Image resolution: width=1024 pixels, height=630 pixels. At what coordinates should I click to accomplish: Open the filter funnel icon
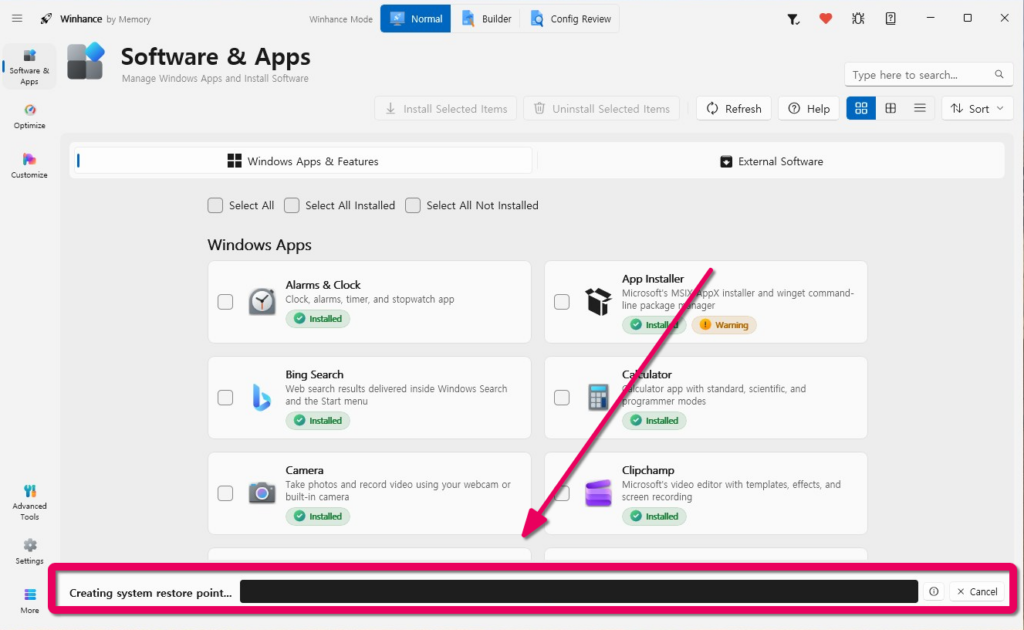click(x=793, y=19)
